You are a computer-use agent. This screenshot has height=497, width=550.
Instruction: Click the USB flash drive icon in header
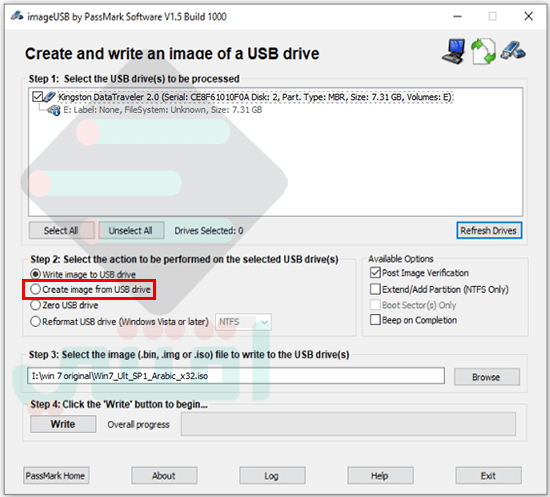tap(512, 50)
